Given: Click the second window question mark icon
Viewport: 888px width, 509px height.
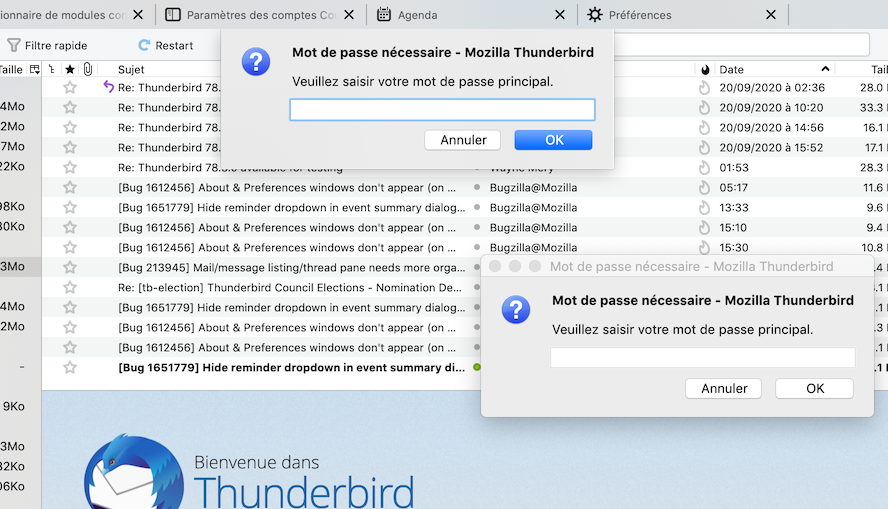Looking at the screenshot, I should [x=516, y=310].
